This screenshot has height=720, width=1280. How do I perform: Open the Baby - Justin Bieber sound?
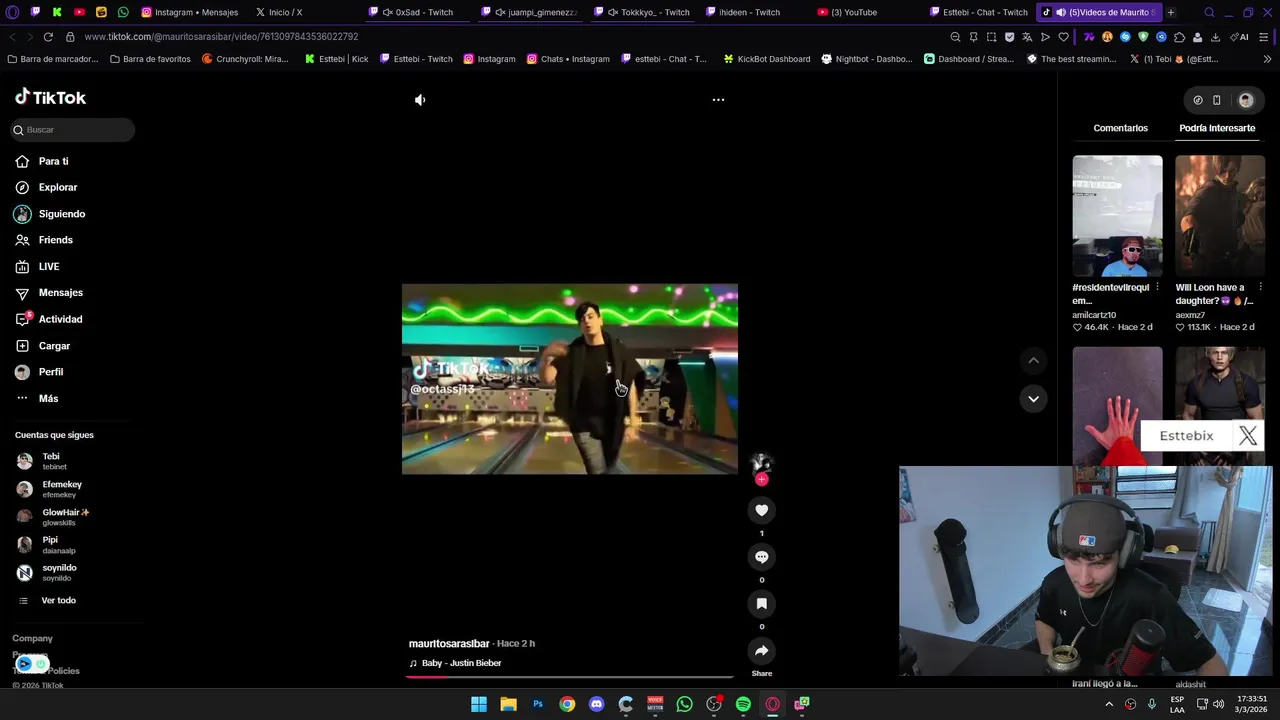(x=461, y=663)
